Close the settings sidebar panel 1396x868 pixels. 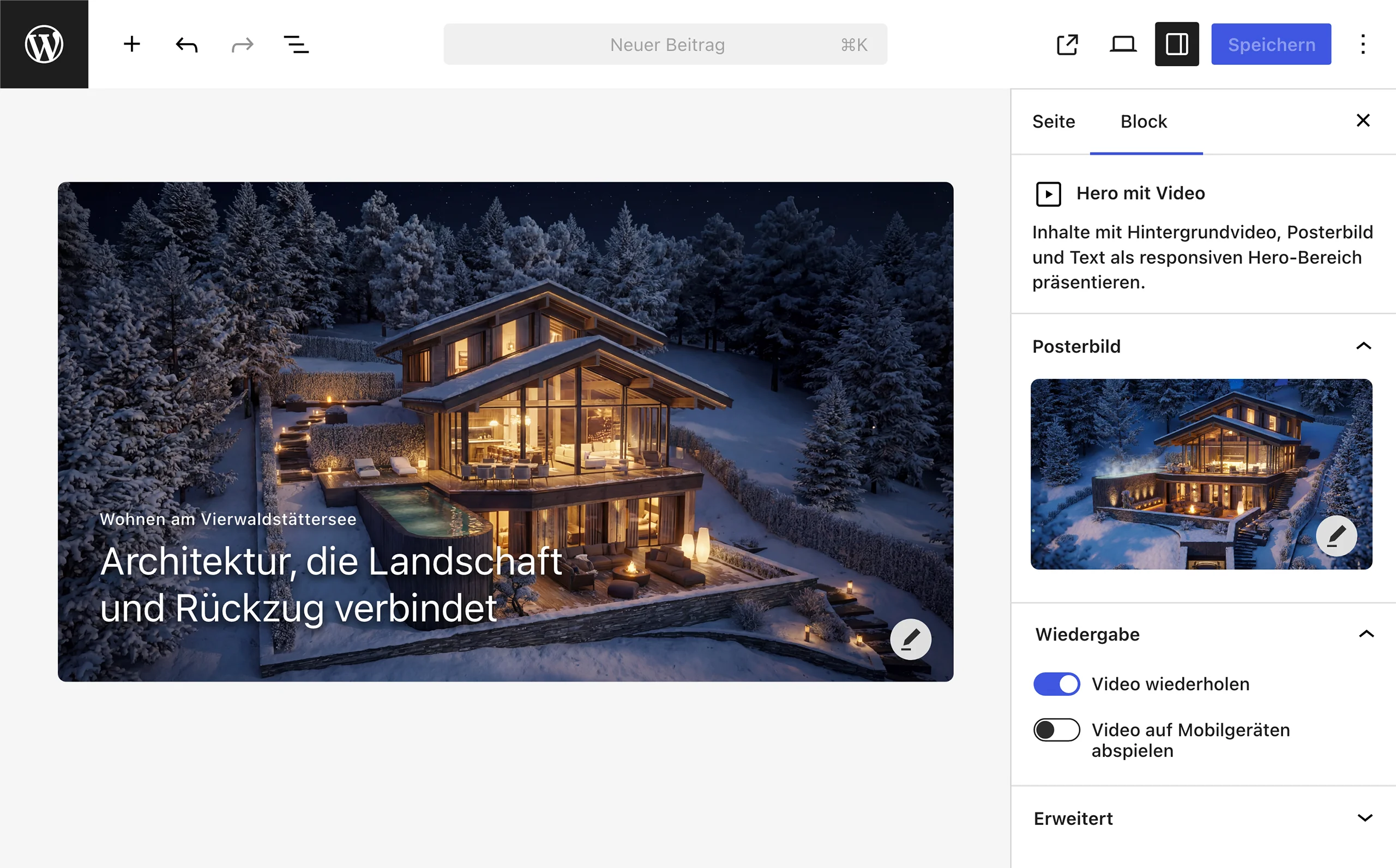tap(1363, 120)
